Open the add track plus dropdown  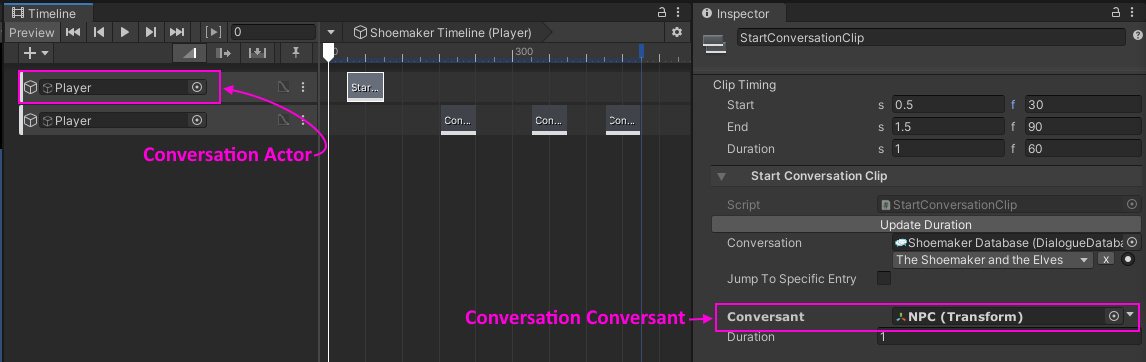pos(36,53)
